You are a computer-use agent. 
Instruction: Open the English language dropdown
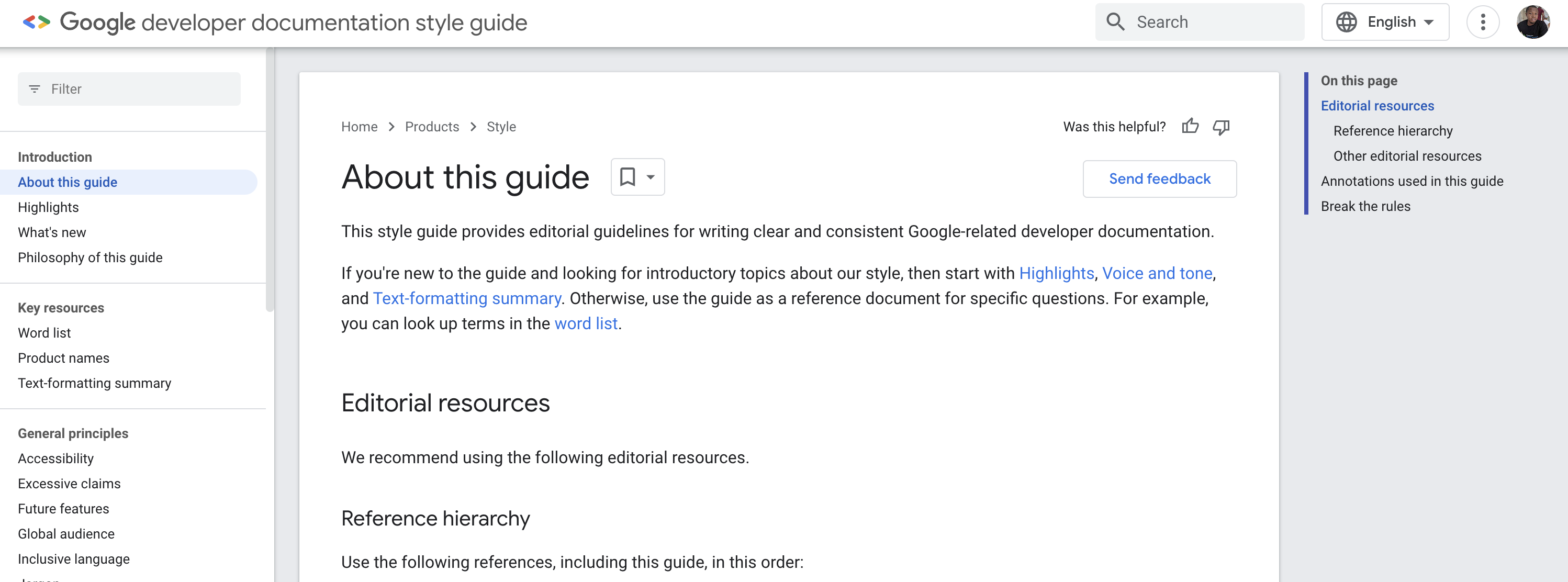click(x=1385, y=22)
